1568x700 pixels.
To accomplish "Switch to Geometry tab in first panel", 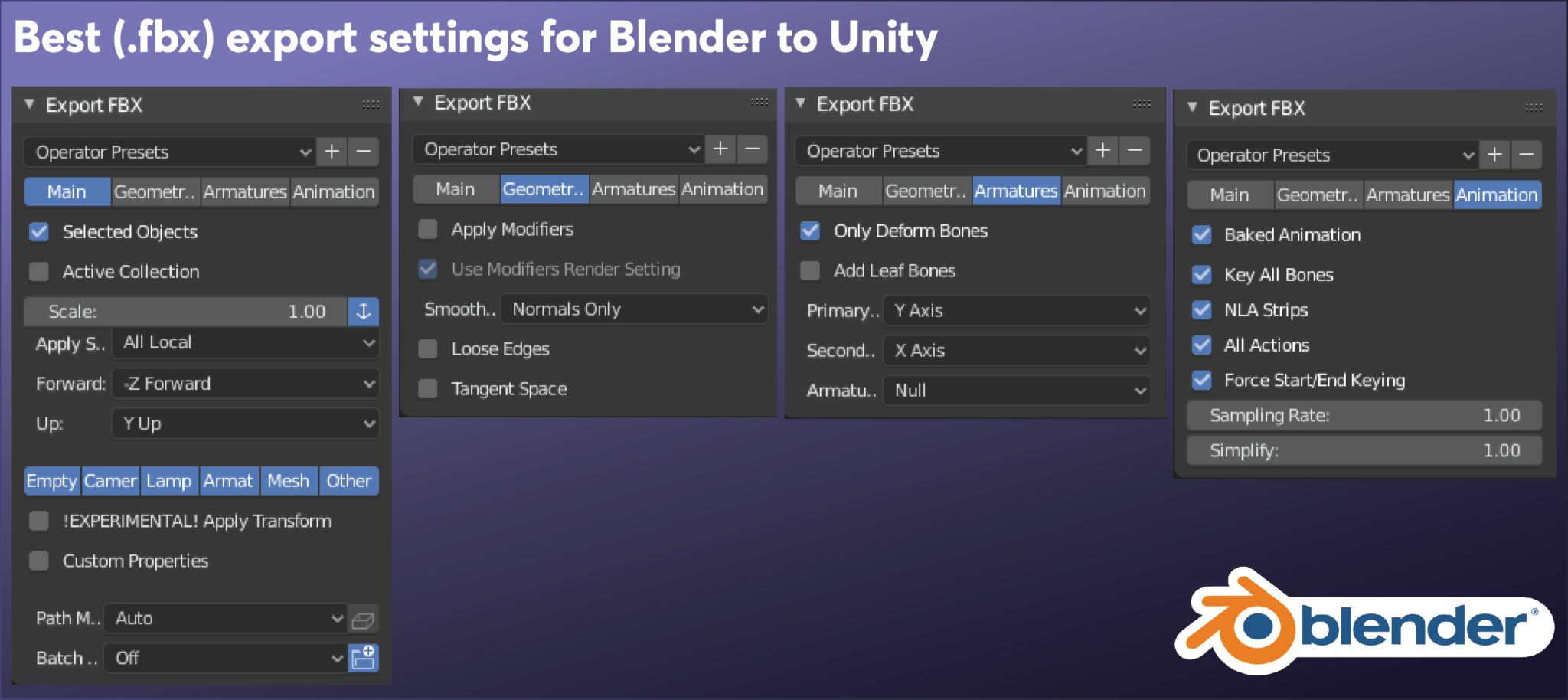I will point(155,191).
